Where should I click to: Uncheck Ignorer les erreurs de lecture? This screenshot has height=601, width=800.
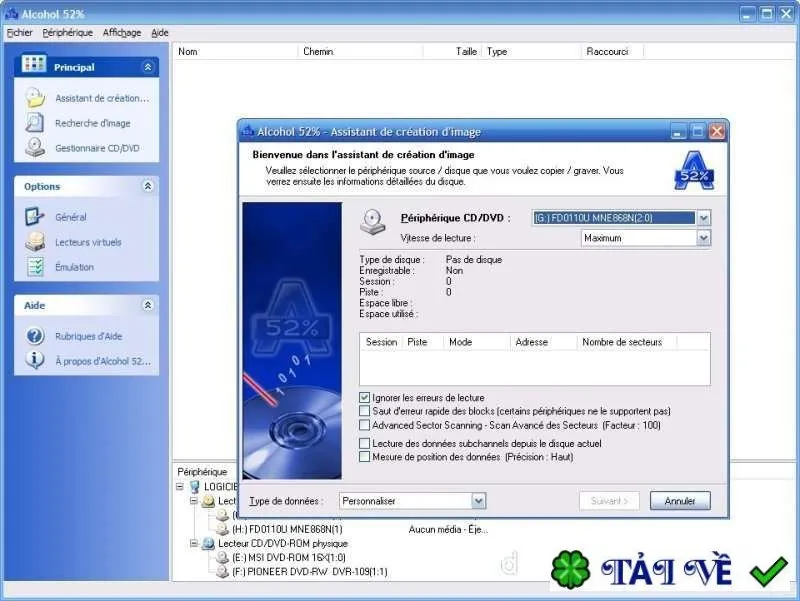364,397
